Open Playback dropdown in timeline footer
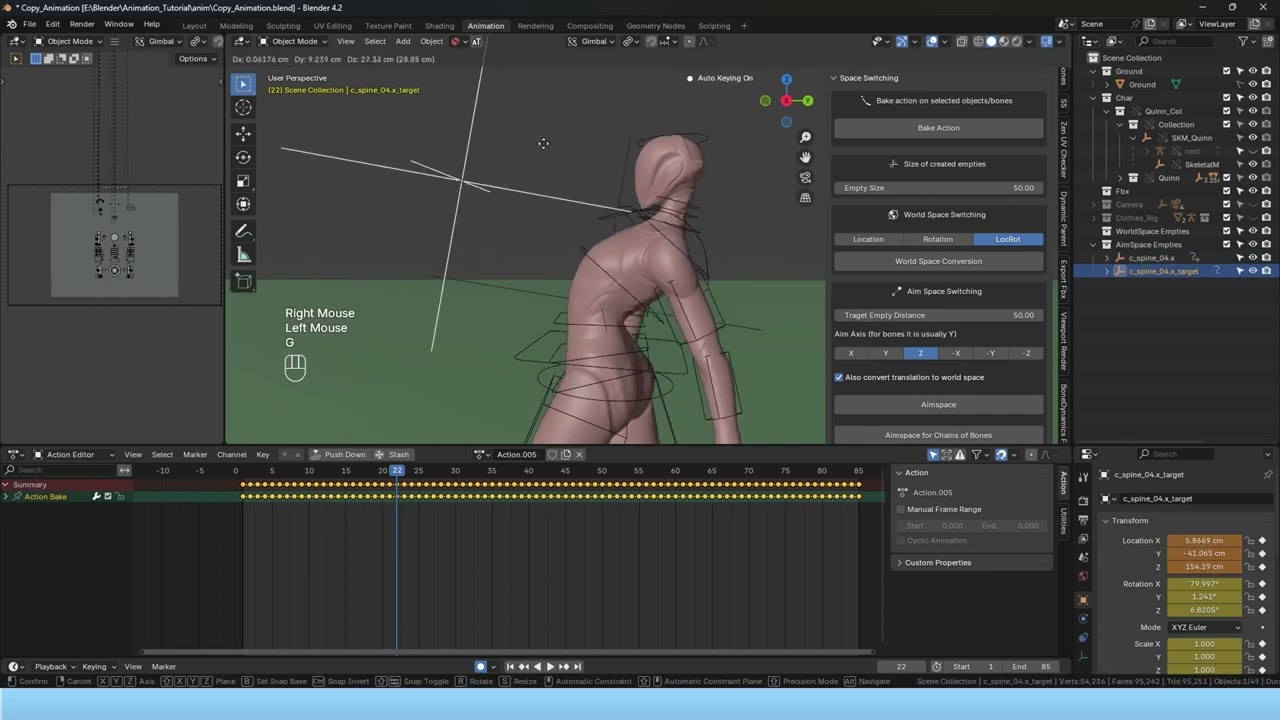 [x=54, y=666]
